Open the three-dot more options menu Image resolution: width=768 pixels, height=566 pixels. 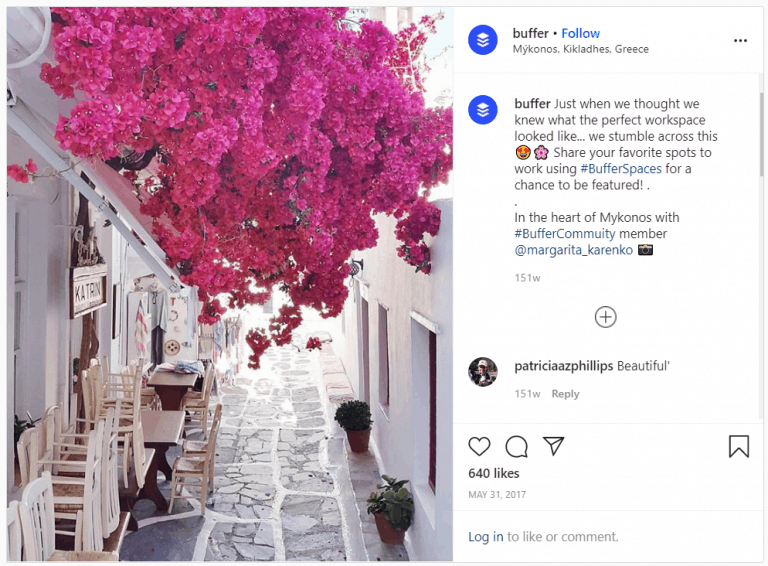740,41
